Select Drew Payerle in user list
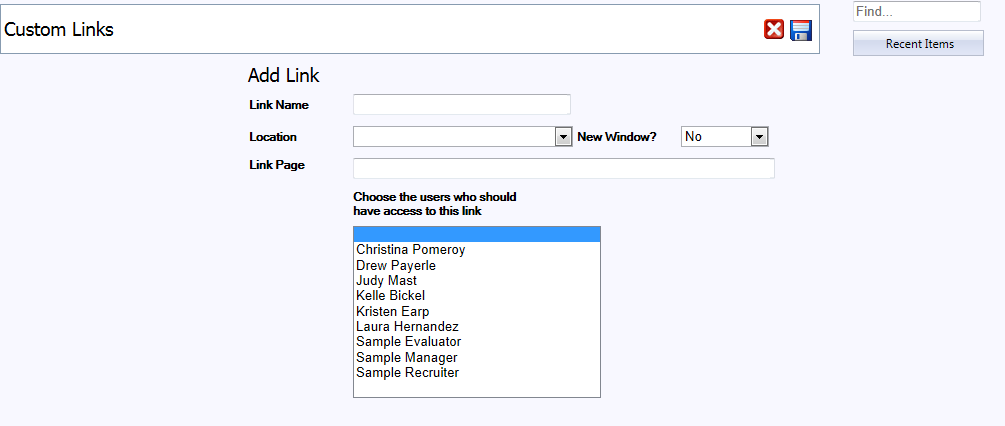1005x426 pixels. 396,266
